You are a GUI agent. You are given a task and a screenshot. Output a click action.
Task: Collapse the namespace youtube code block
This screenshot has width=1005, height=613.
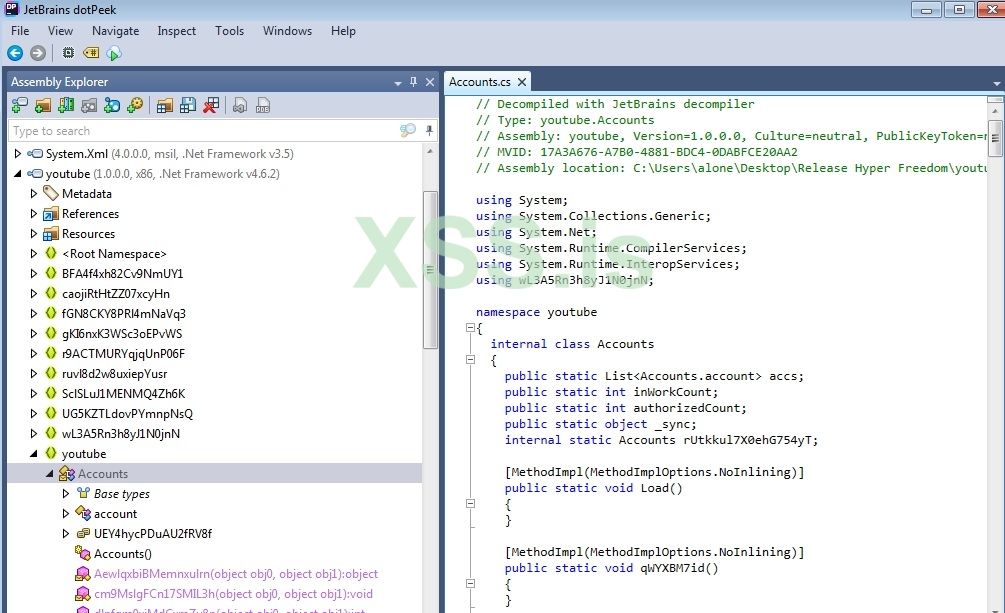tap(470, 328)
